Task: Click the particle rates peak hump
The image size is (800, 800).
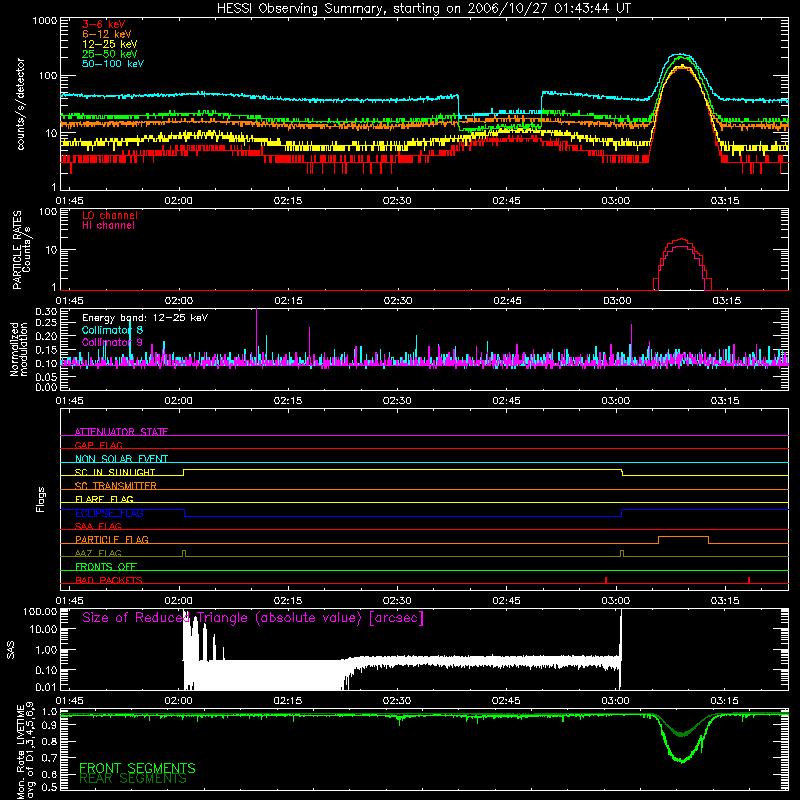Action: 682,240
